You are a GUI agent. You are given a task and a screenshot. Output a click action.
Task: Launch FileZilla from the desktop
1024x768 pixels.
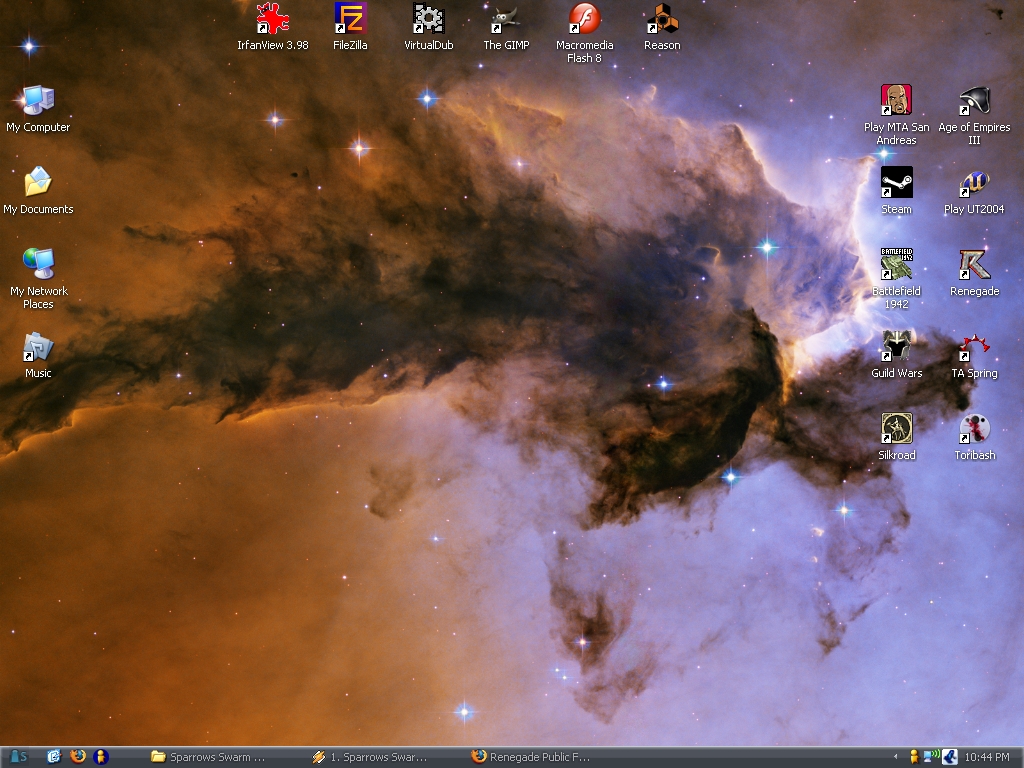point(350,19)
